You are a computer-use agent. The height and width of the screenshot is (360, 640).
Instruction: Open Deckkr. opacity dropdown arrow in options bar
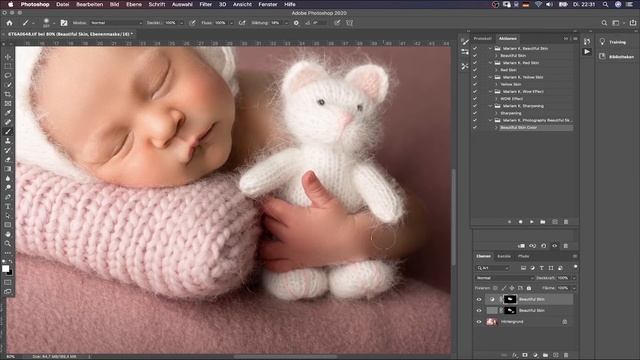(x=182, y=23)
